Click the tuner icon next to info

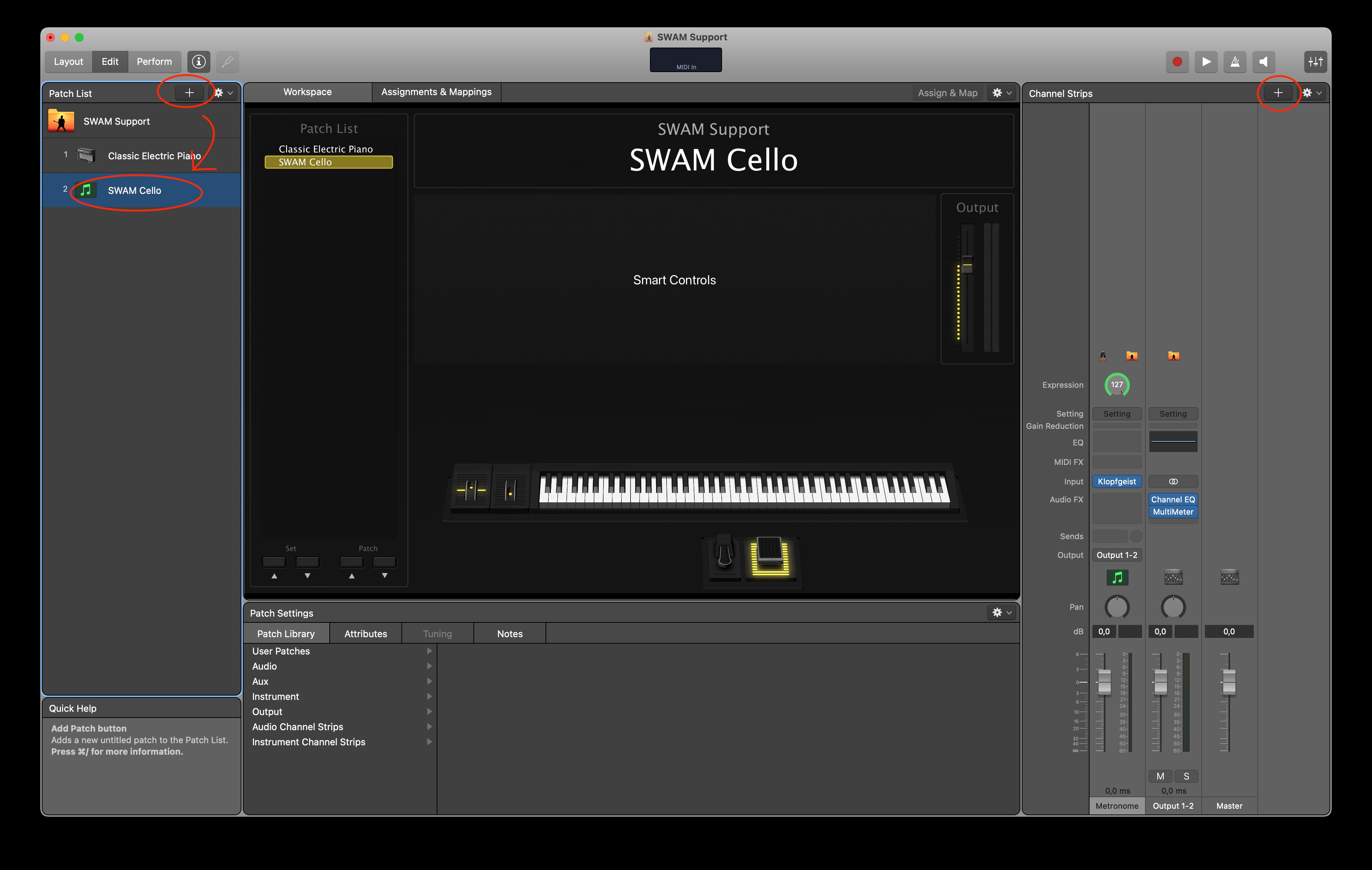coord(227,62)
